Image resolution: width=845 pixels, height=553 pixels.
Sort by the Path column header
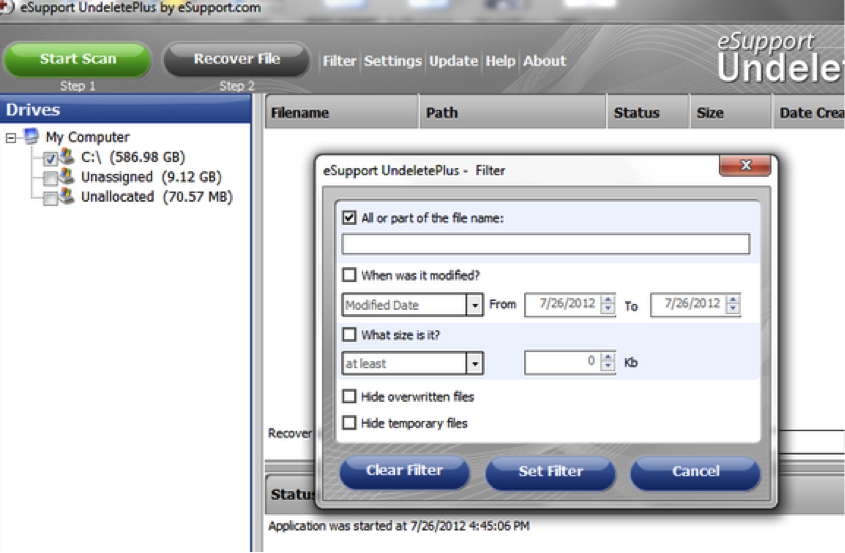[512, 112]
